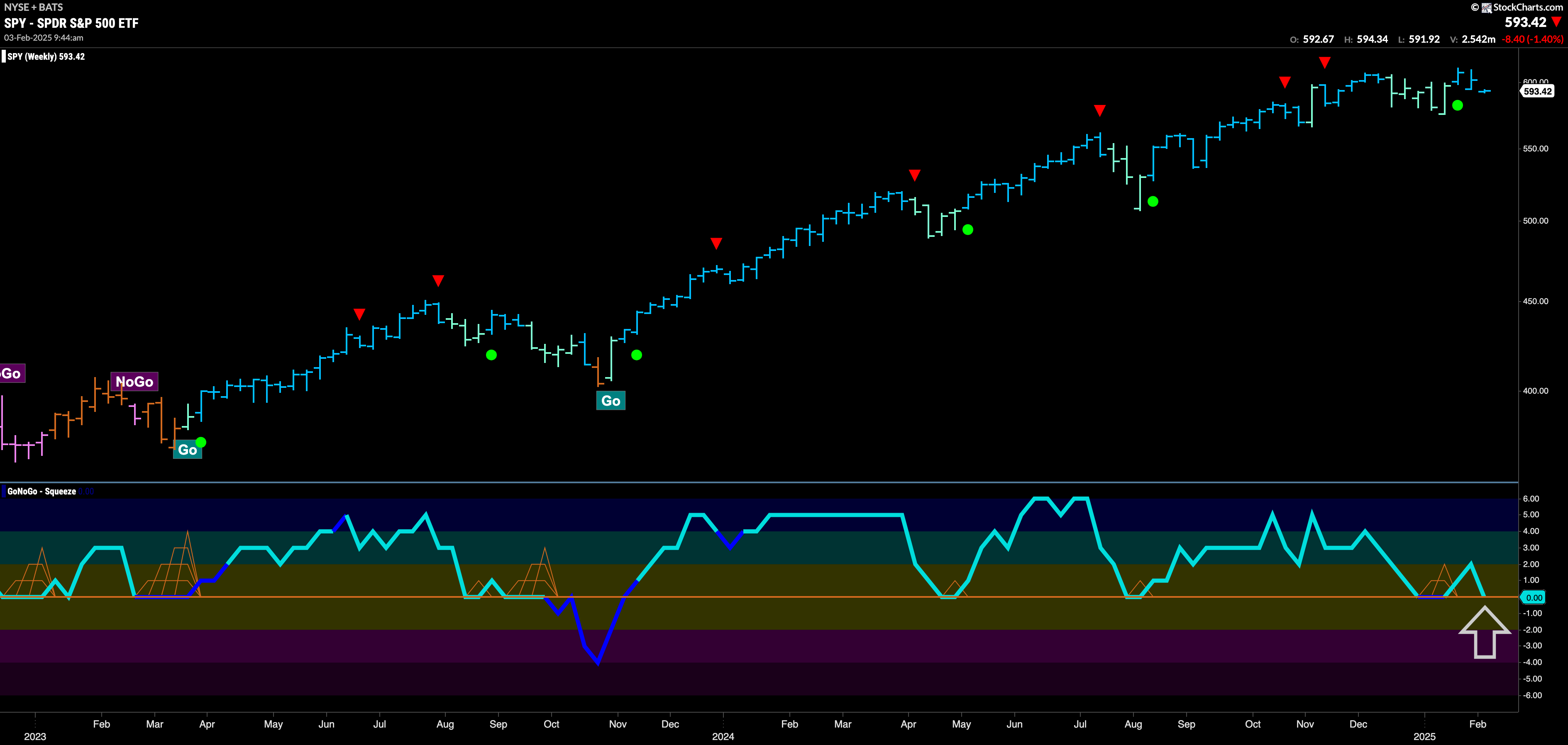Click the green dot below the August 2024 bars
The height and width of the screenshot is (745, 1568).
tap(1153, 201)
